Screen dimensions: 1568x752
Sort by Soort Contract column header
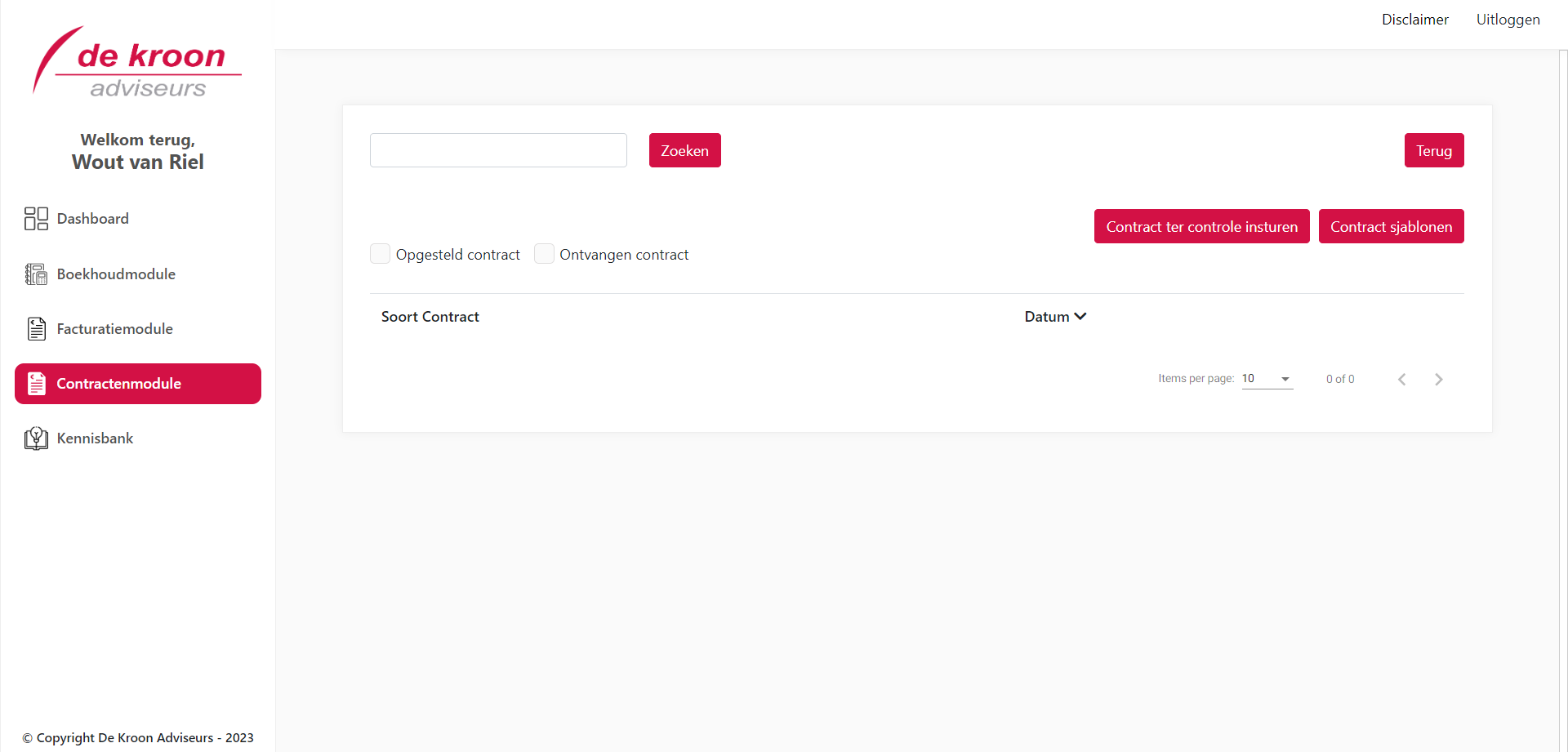pyautogui.click(x=430, y=317)
